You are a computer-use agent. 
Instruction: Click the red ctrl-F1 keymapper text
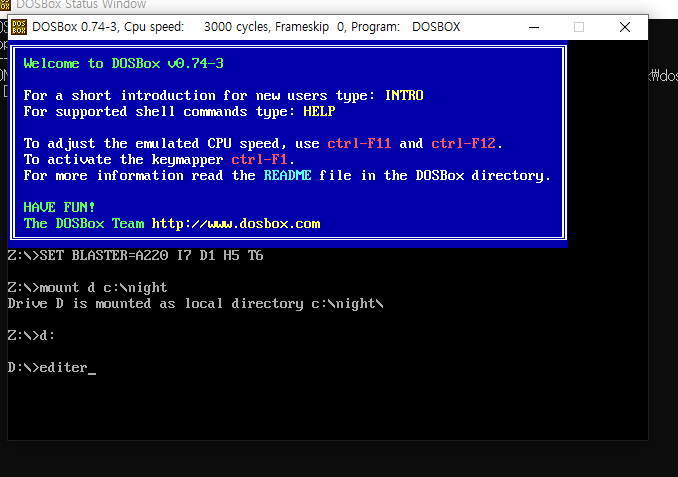click(259, 159)
